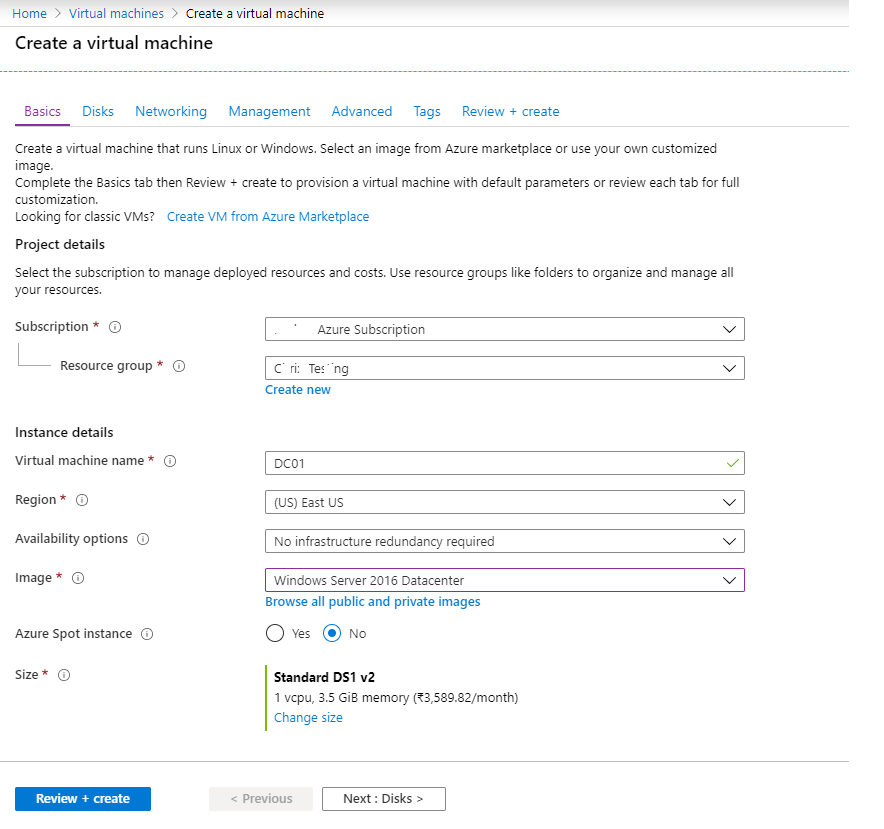The image size is (884, 829).
Task: Open the Image dropdown with Windows Server 2016
Action: [x=504, y=580]
